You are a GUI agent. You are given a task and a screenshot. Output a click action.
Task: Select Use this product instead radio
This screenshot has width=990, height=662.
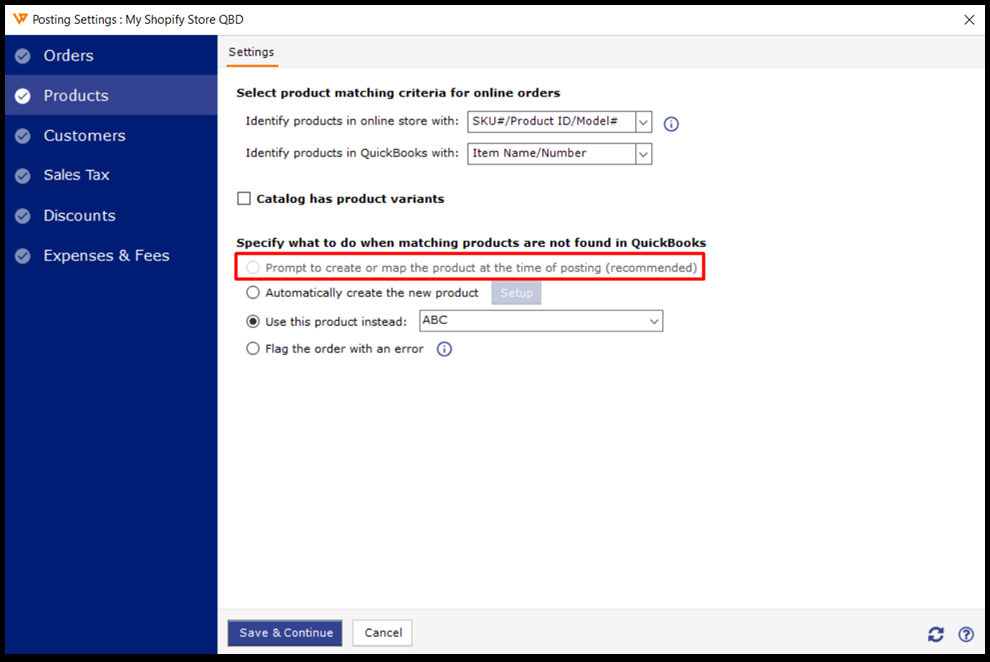click(x=253, y=322)
